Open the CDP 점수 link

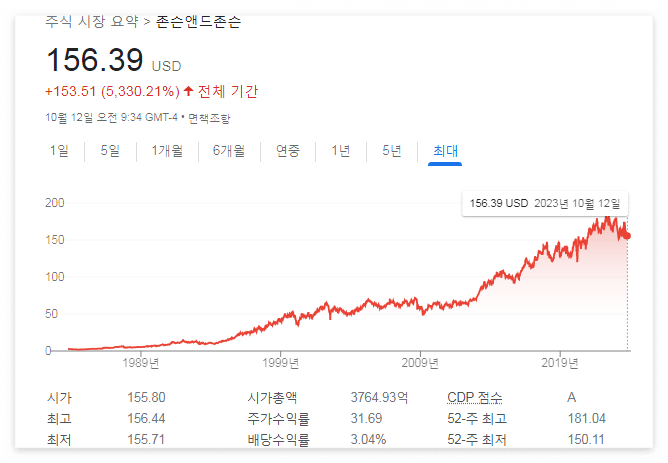click(x=475, y=397)
